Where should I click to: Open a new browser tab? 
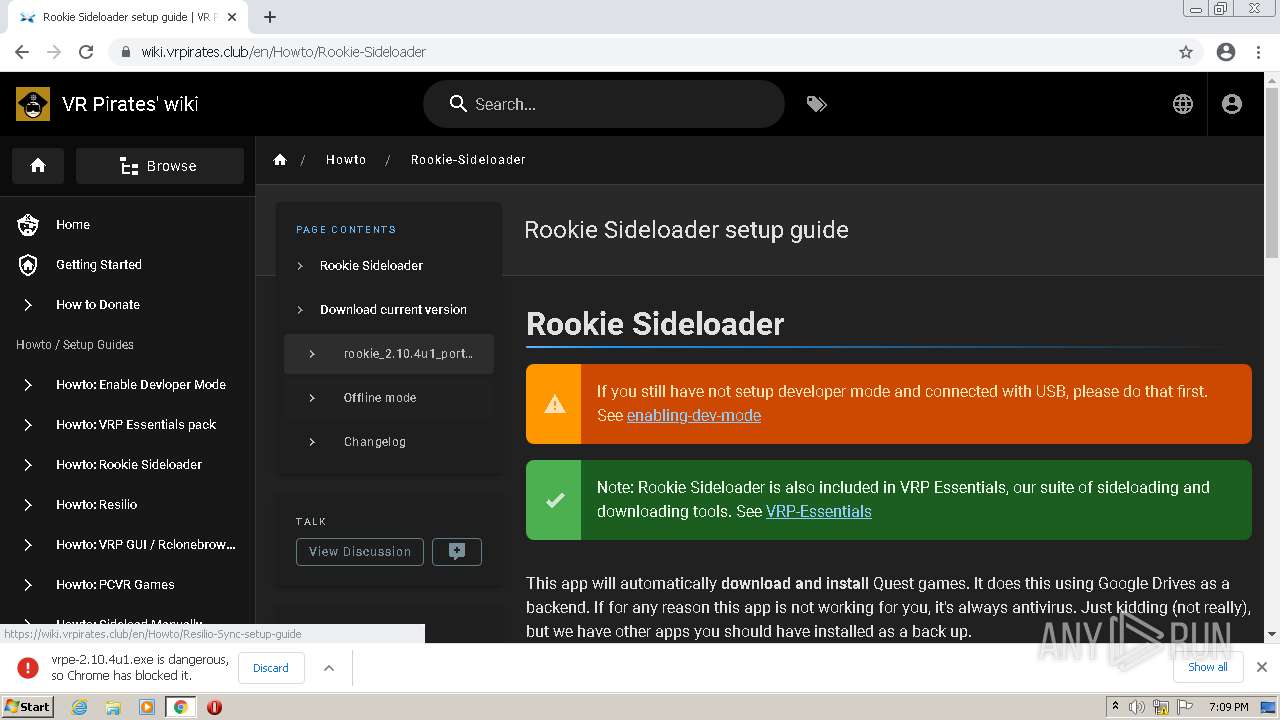270,17
